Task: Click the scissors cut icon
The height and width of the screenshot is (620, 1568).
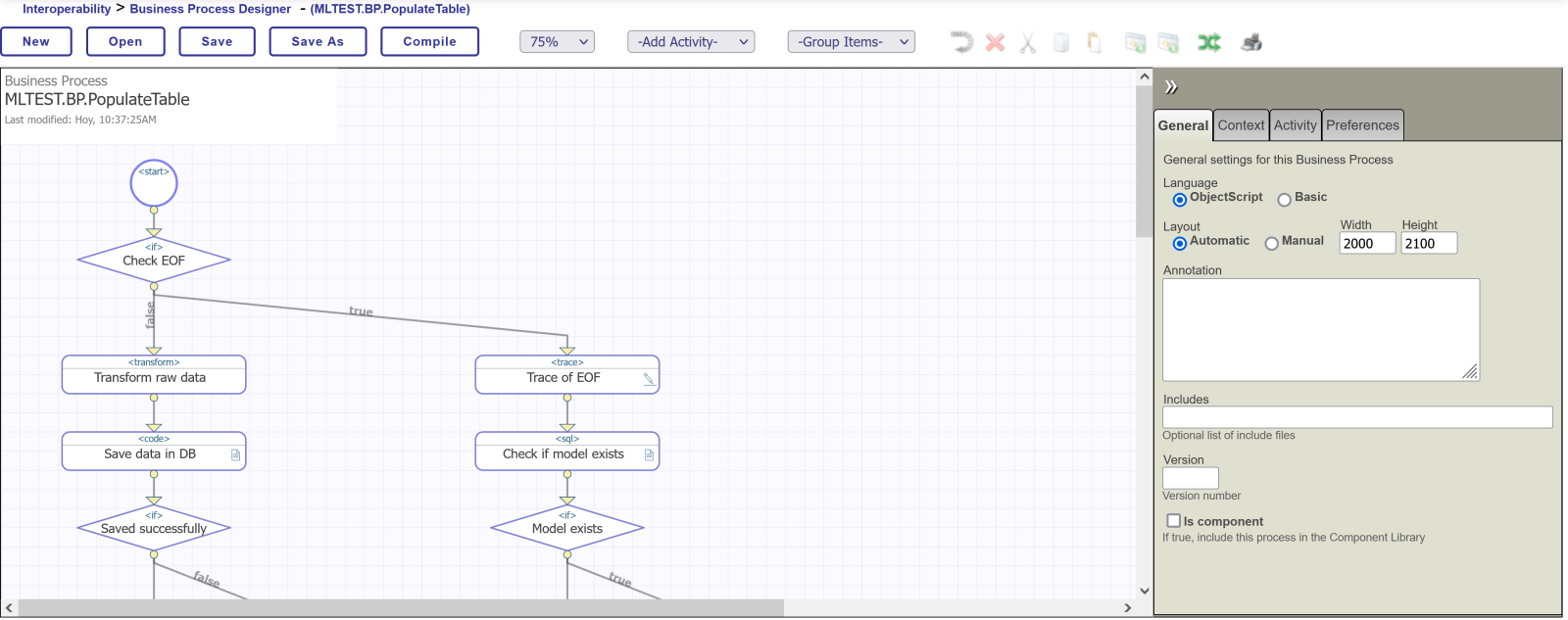Action: click(1027, 42)
